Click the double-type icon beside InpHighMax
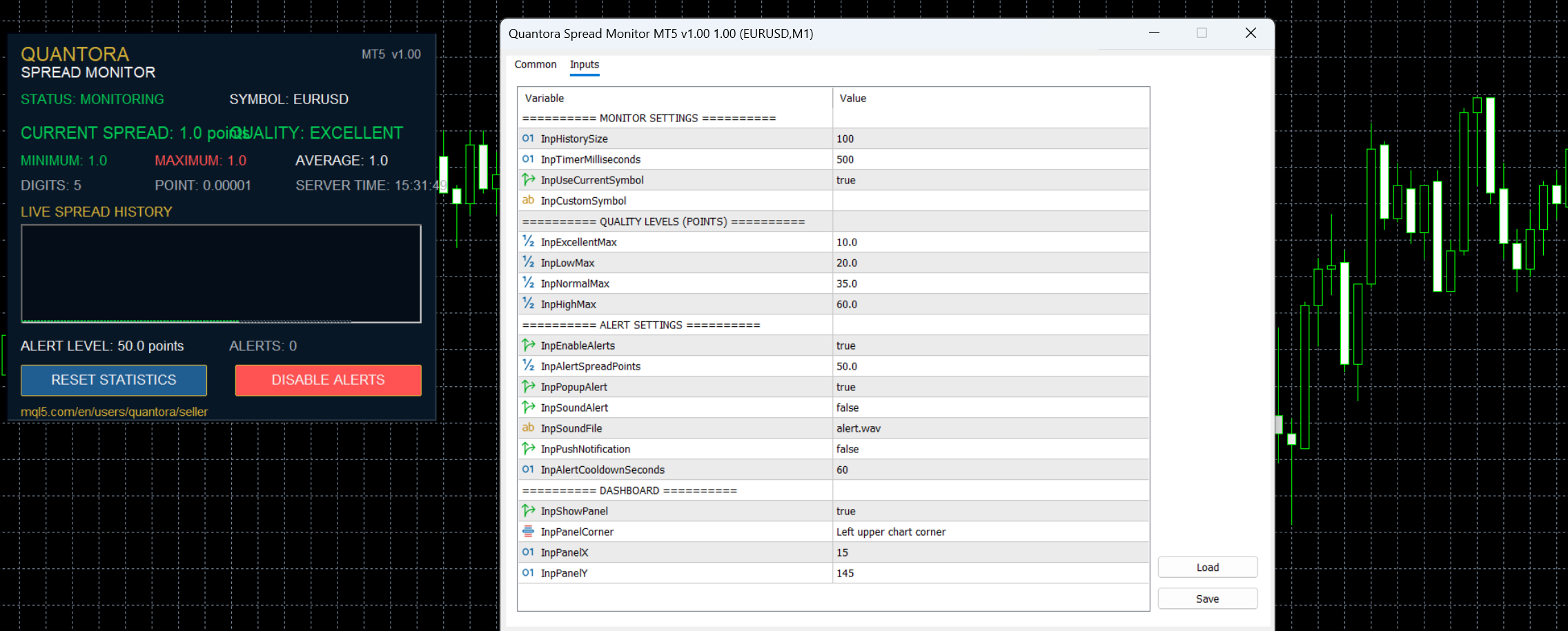The image size is (1568, 631). coord(528,304)
